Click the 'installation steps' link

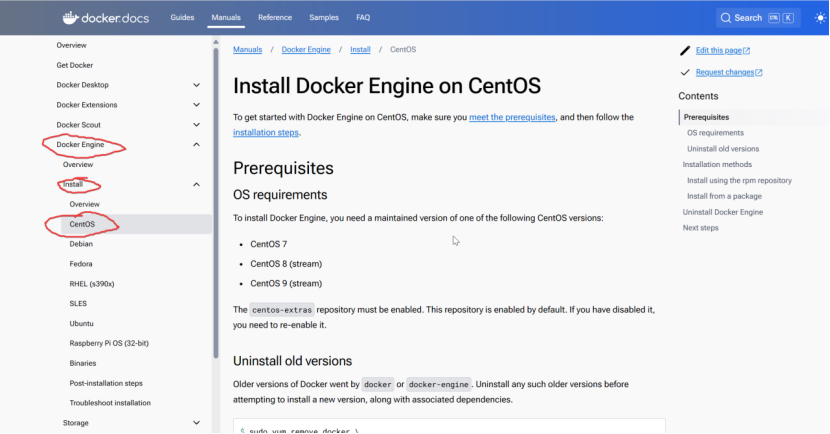point(265,132)
